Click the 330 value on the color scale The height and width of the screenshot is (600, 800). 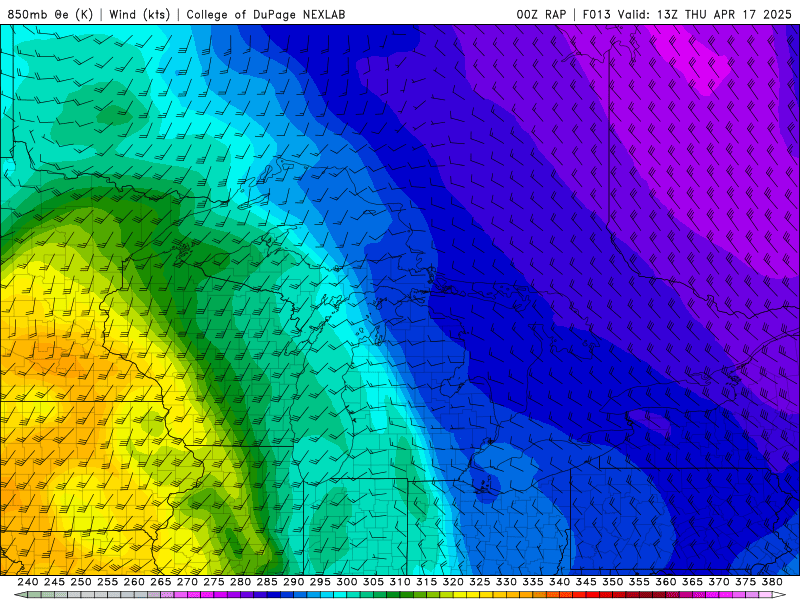pyautogui.click(x=506, y=582)
